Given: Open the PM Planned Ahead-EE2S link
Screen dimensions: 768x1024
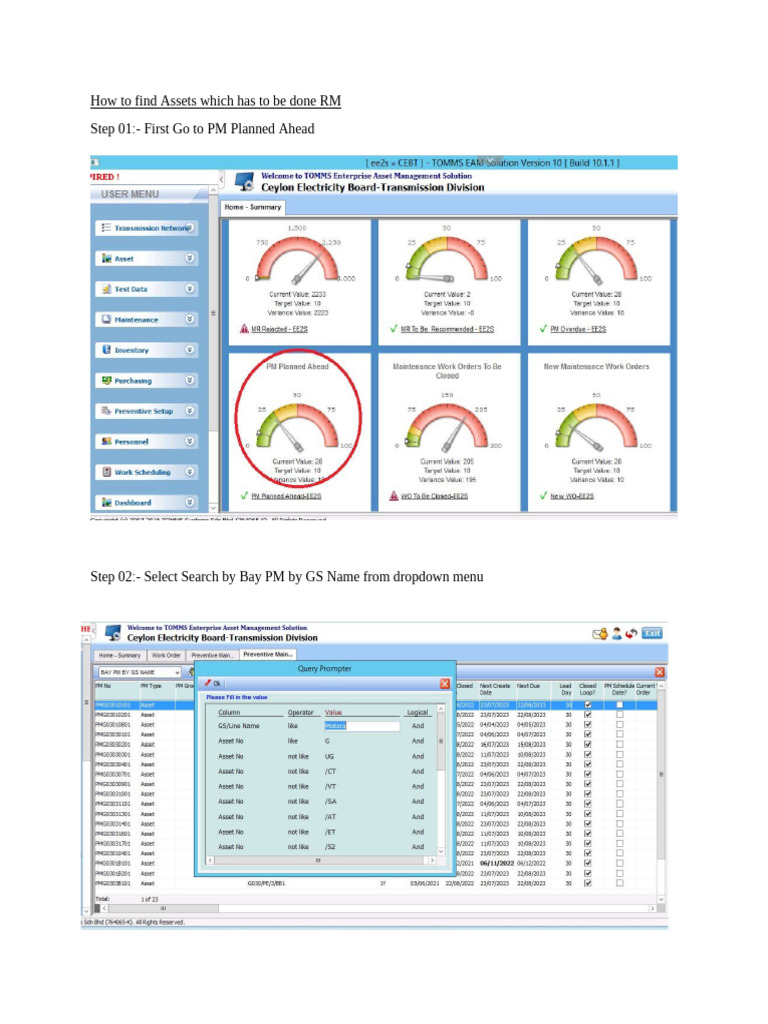Looking at the screenshot, I should pos(286,496).
